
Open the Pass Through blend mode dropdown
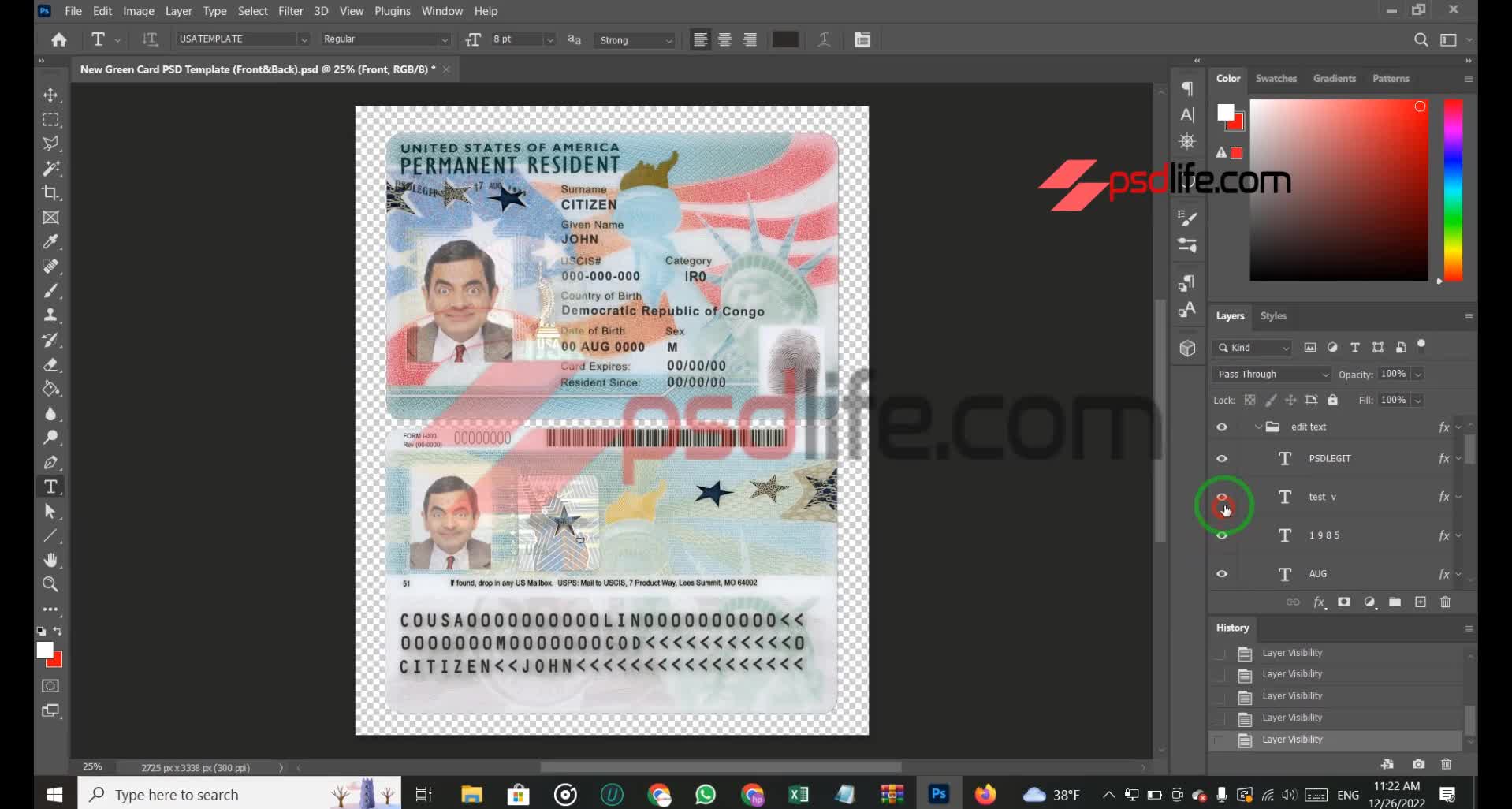tap(1272, 375)
